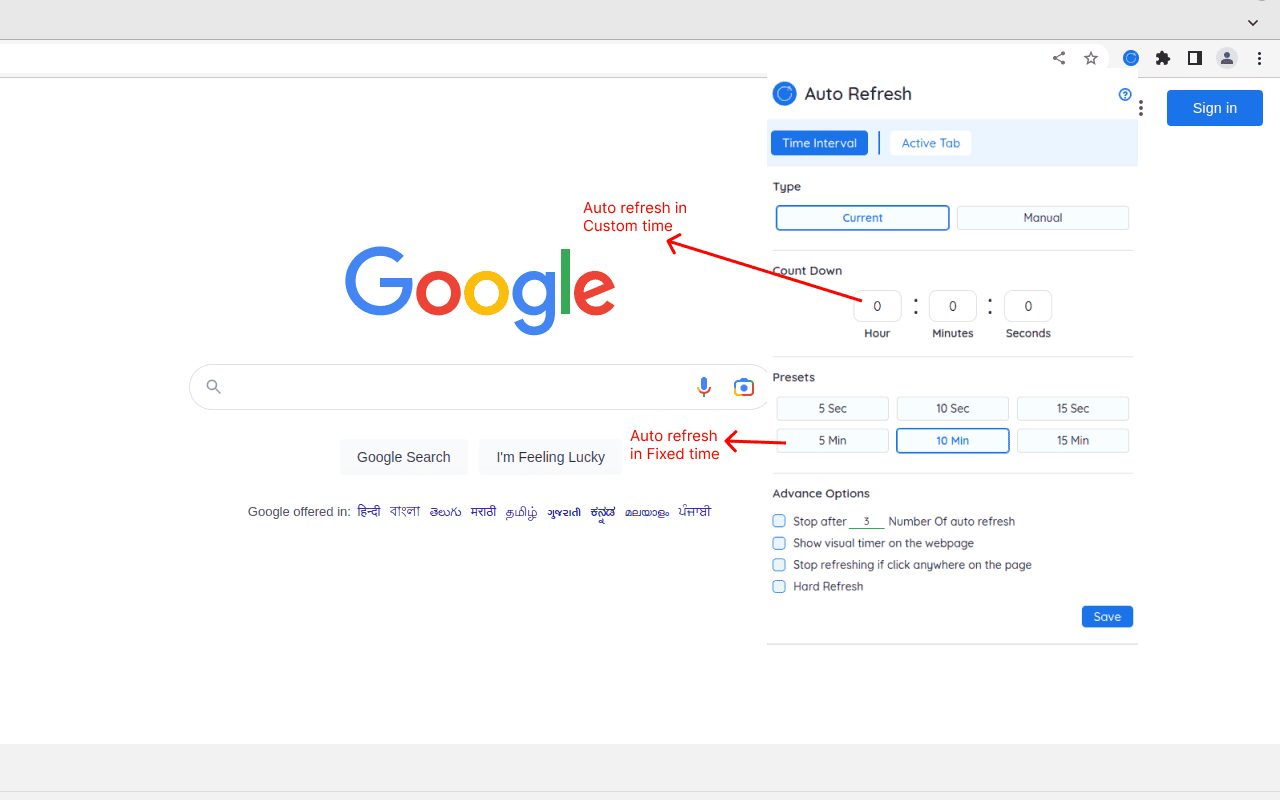Screen dimensions: 1280x800
Task: Click the magnifier icon in the search box
Action: tap(213, 387)
